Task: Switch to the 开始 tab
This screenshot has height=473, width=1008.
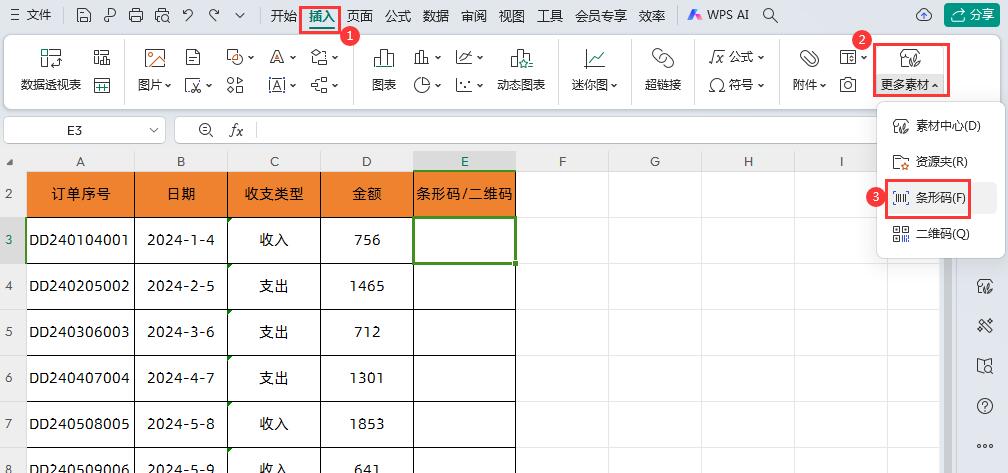Action: (284, 15)
